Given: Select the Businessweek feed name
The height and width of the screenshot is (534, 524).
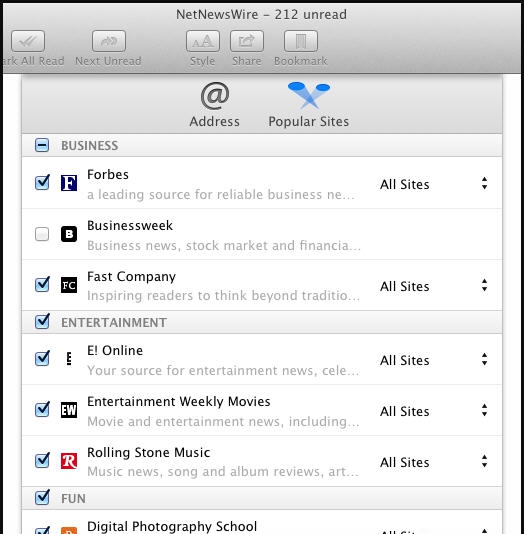Looking at the screenshot, I should tap(130, 225).
